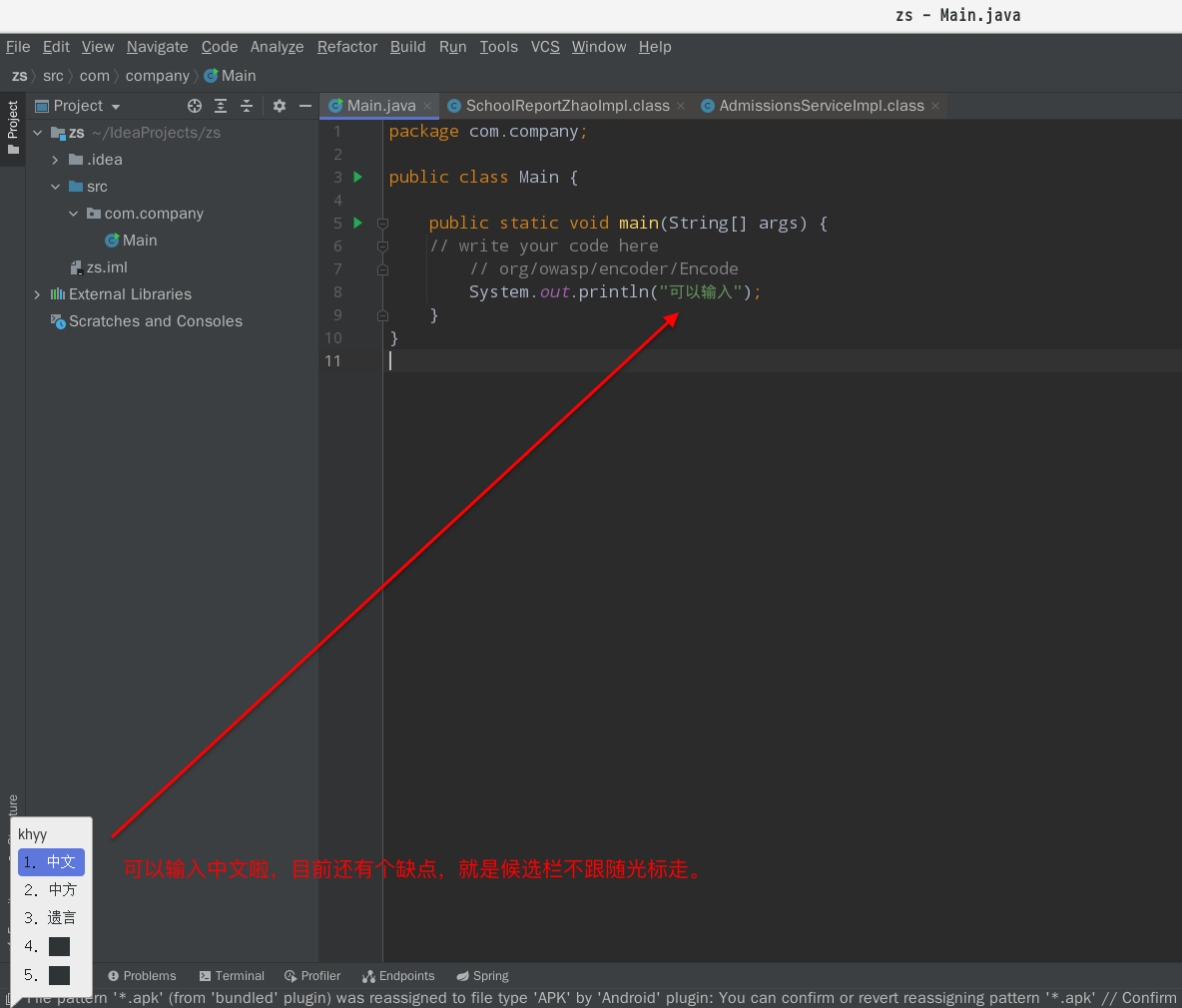
Task: Close the AdmissionsServiceImpl.class tab
Action: 935,106
